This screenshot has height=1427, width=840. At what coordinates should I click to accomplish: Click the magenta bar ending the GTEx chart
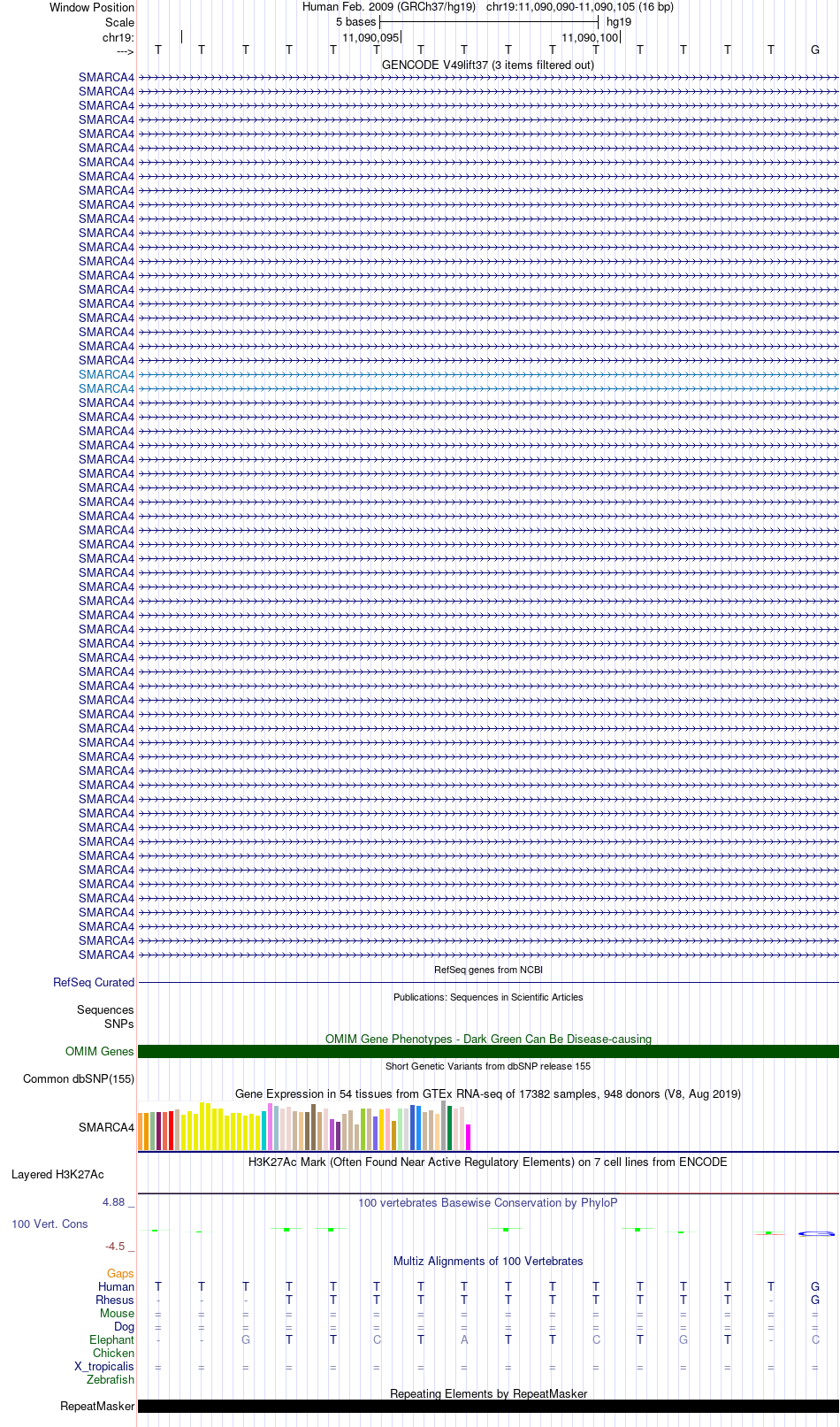click(x=469, y=1137)
